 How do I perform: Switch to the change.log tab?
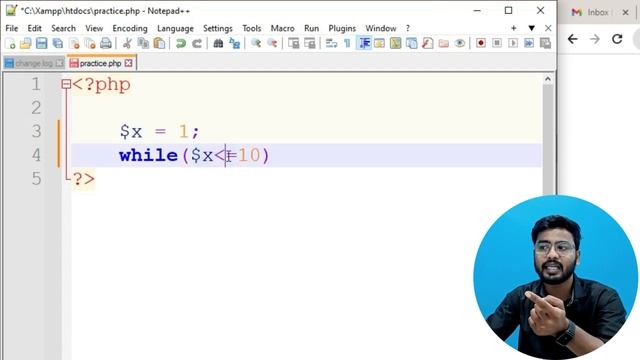click(x=34, y=63)
